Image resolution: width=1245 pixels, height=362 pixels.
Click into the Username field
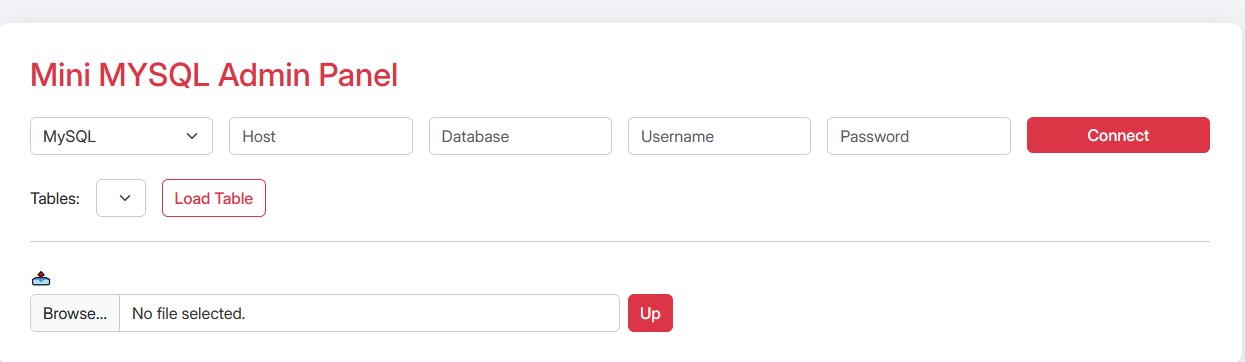(x=719, y=136)
